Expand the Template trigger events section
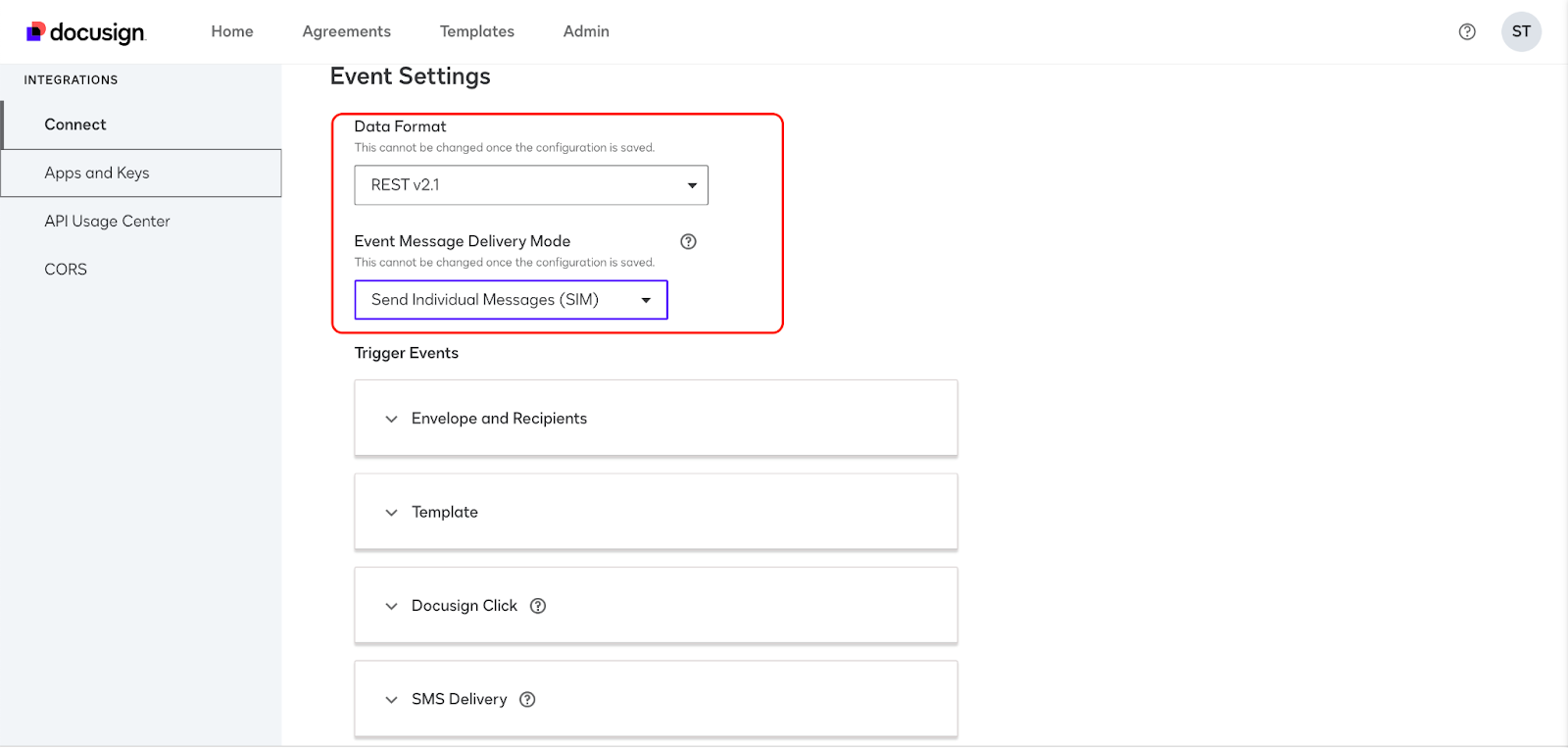Screen dimensions: 1568x748 391,513
